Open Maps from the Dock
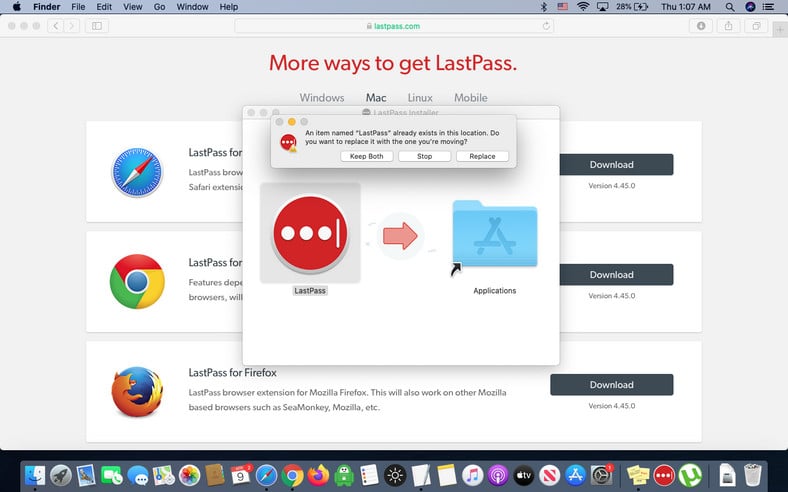Screen dimensions: 788x492 coord(163,475)
